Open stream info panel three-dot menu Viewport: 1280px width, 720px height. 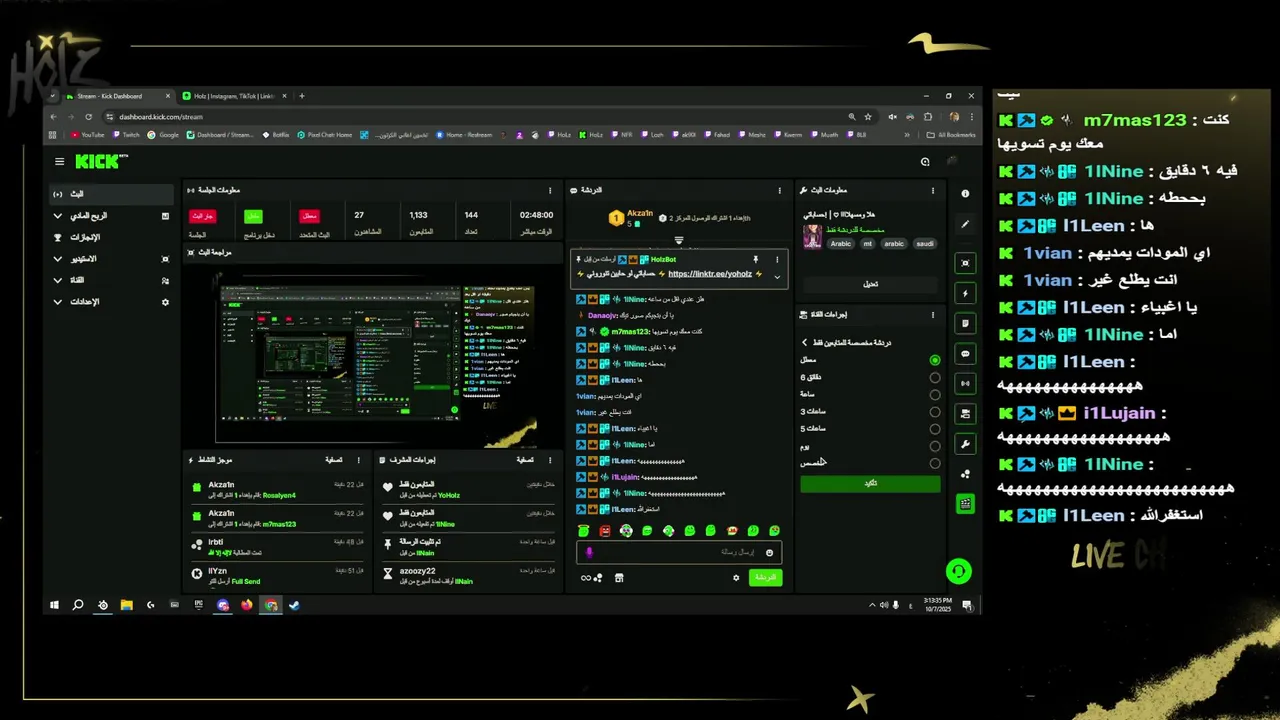click(933, 190)
